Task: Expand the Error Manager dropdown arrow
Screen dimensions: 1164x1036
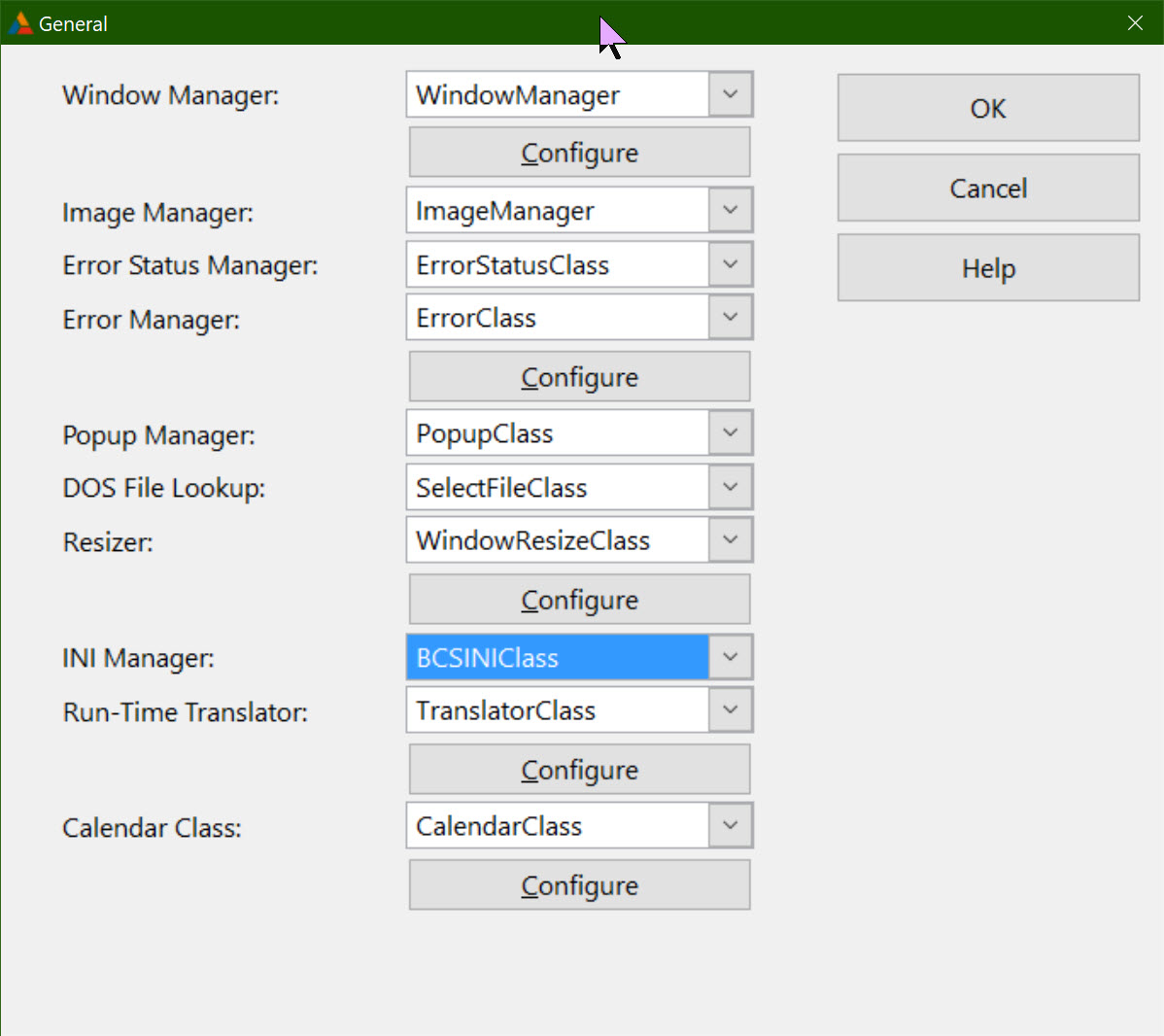Action: 731,318
